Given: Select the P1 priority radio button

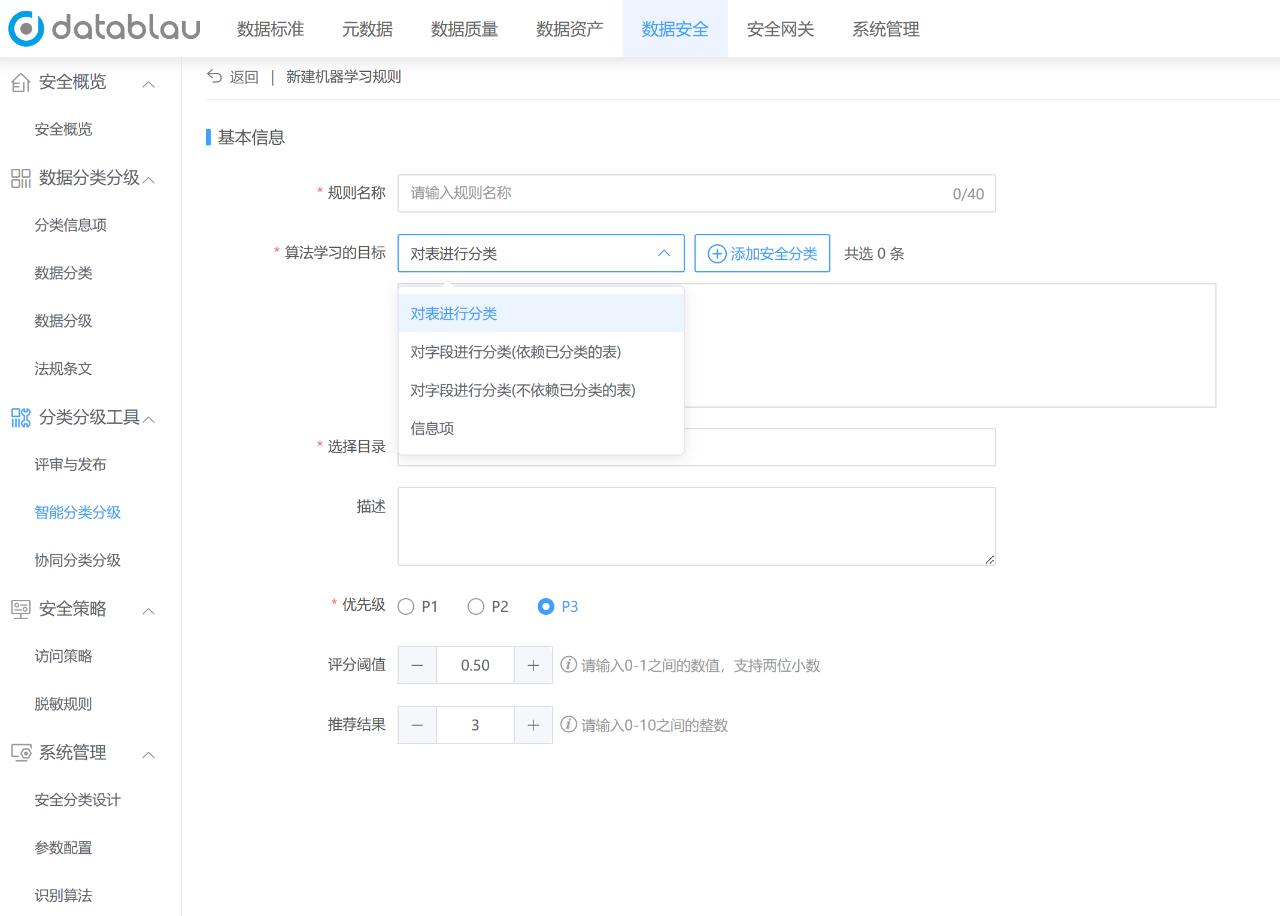Looking at the screenshot, I should [406, 606].
